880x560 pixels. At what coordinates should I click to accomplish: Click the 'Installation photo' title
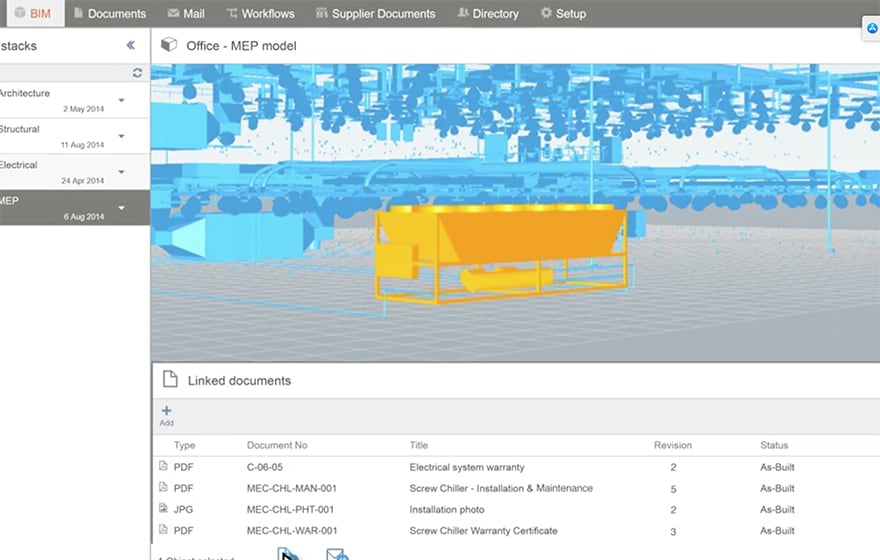(x=447, y=509)
